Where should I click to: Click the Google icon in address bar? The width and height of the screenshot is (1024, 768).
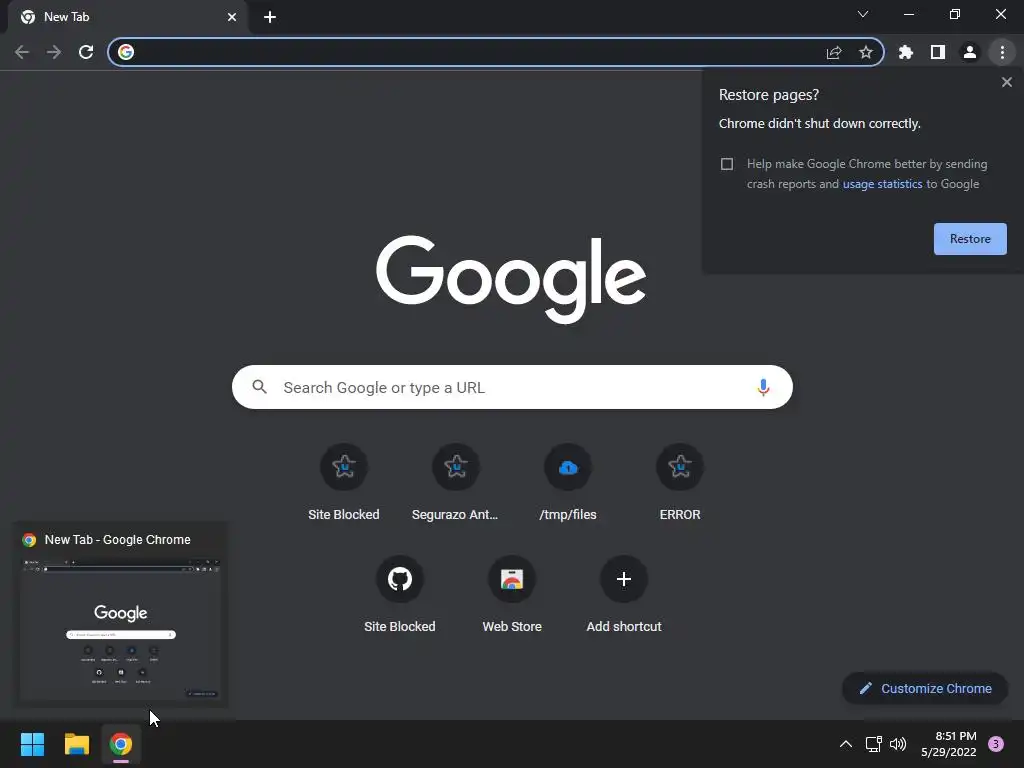[x=126, y=52]
